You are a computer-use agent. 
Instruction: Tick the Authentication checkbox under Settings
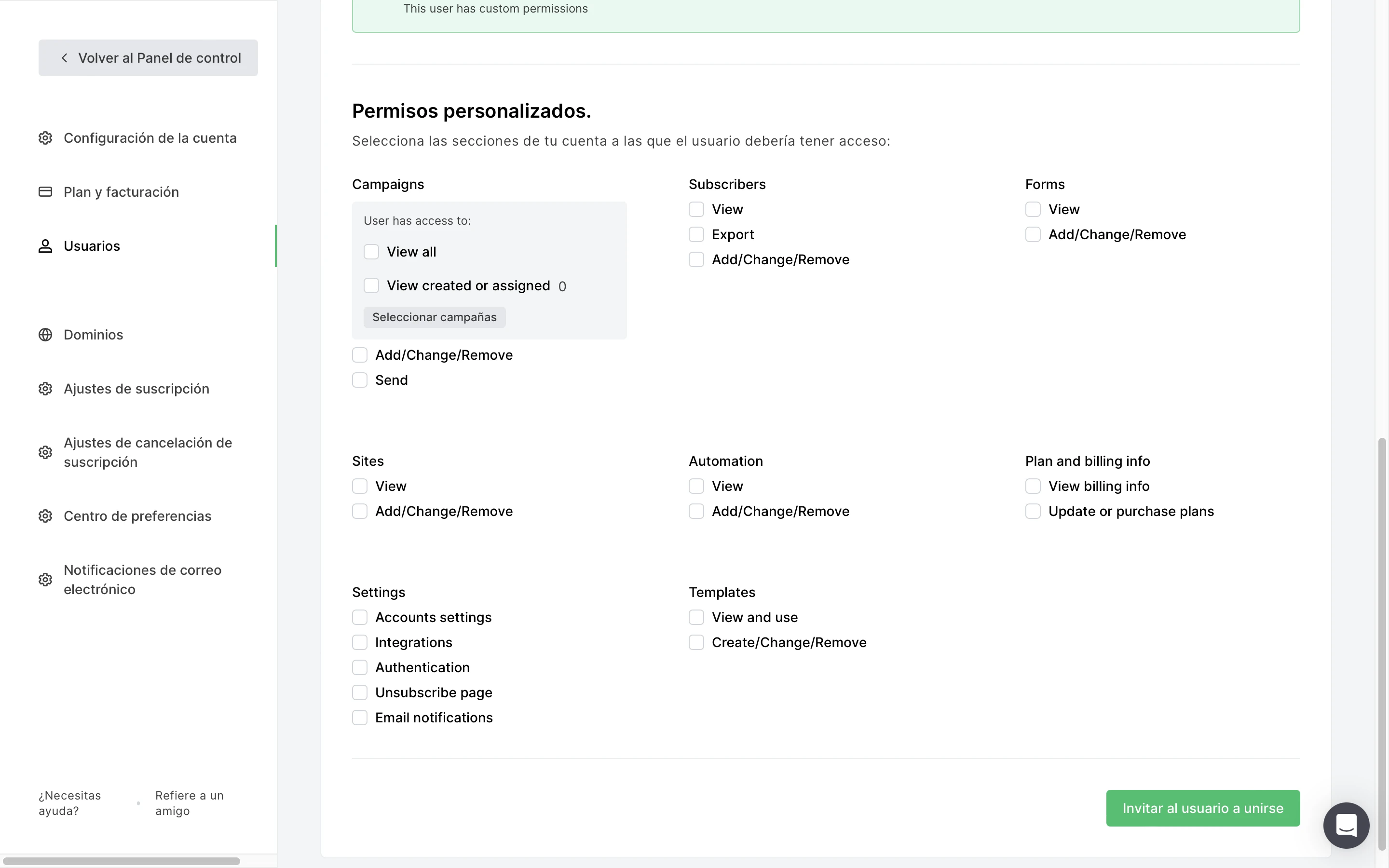360,667
